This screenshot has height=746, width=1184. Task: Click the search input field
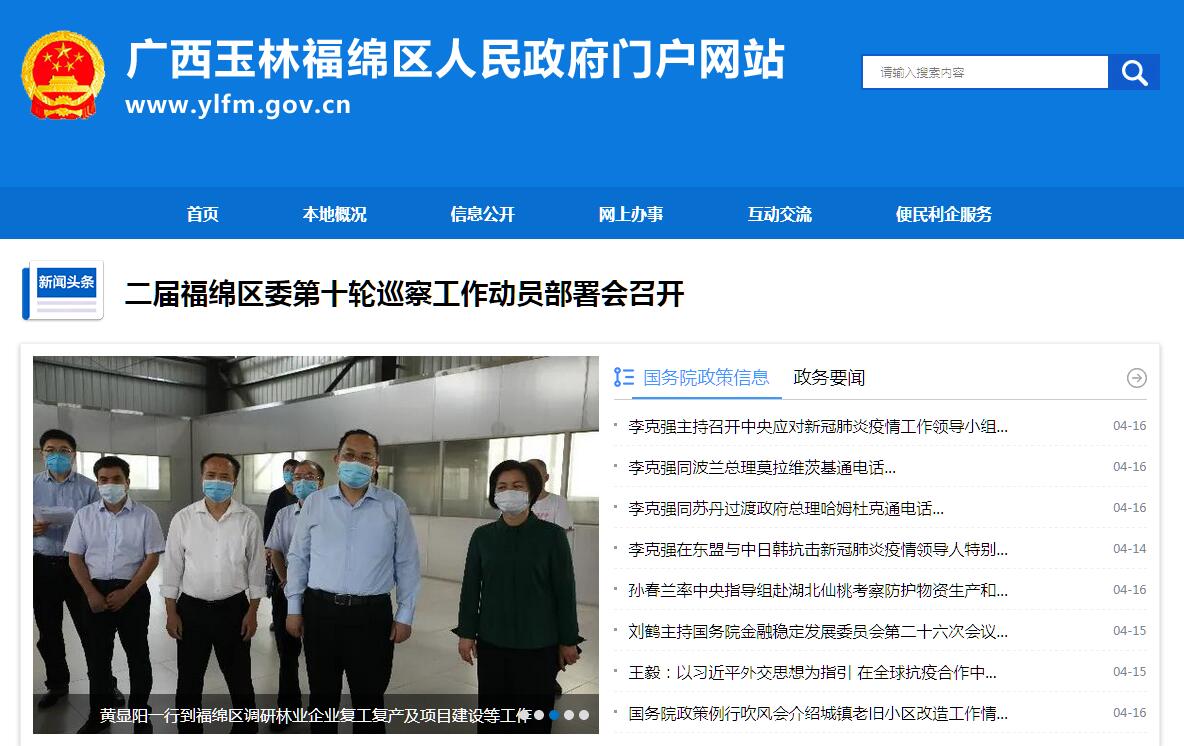point(985,72)
